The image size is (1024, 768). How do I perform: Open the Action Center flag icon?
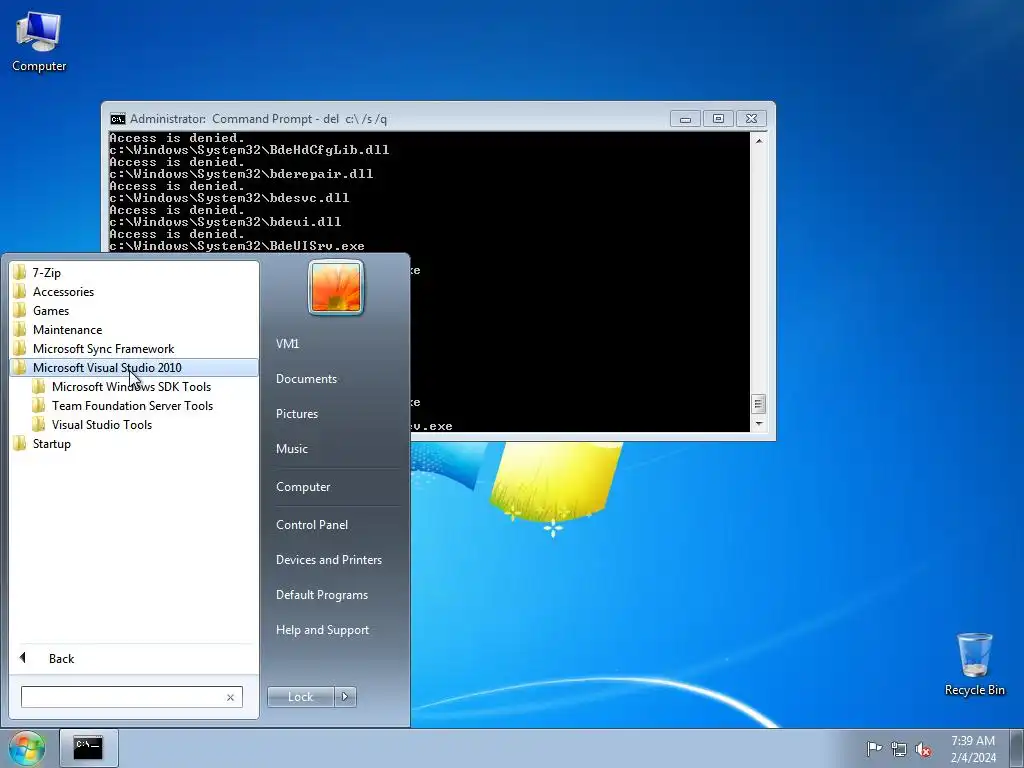click(873, 748)
